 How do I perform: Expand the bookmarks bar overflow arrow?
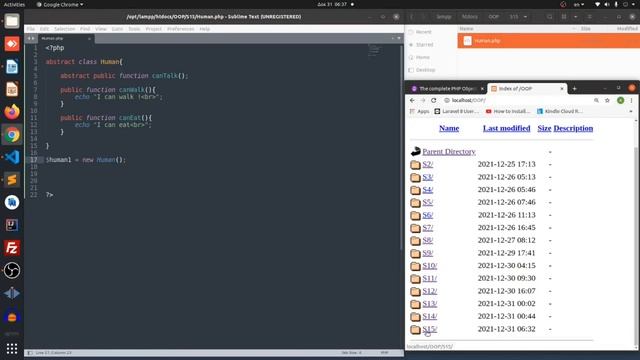(631, 111)
